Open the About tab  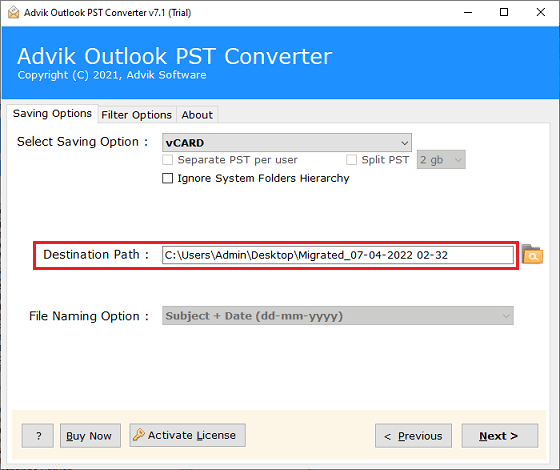click(197, 115)
